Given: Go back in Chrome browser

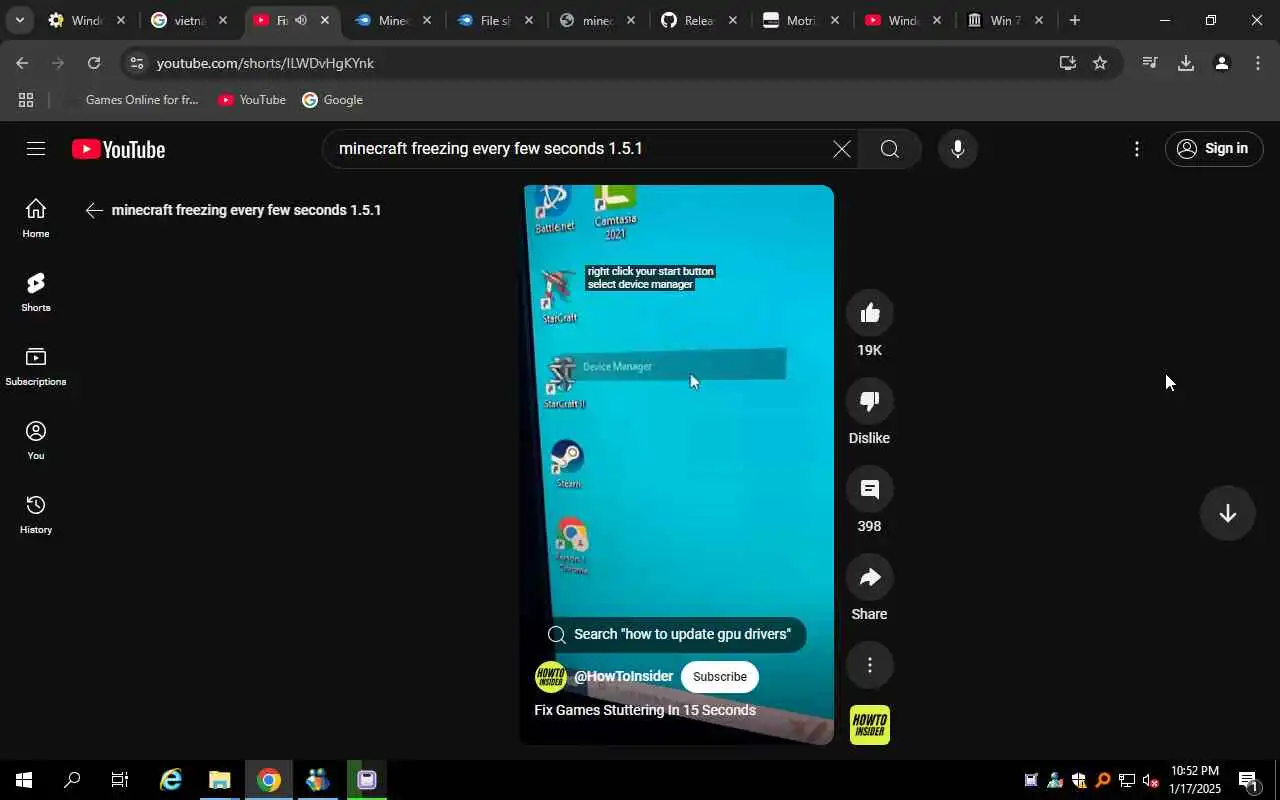Looking at the screenshot, I should (22, 63).
